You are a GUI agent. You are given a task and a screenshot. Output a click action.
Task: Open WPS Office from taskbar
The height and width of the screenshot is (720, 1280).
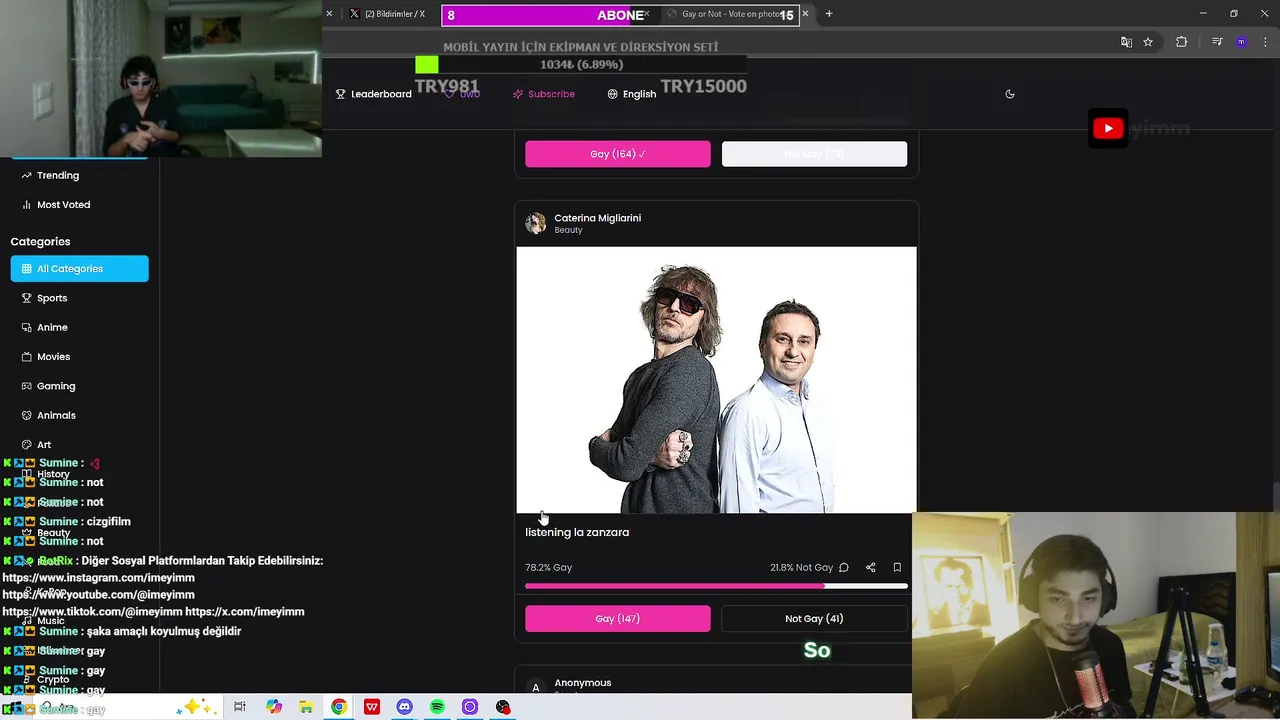372,707
